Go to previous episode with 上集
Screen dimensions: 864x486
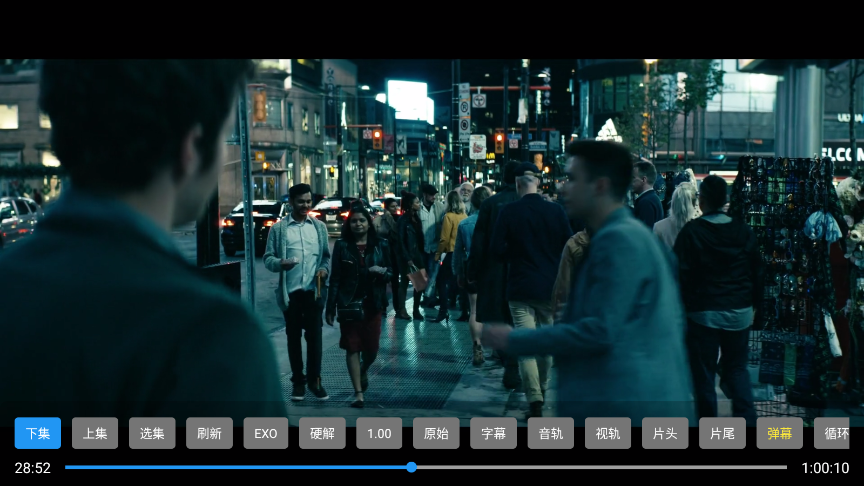tap(95, 433)
